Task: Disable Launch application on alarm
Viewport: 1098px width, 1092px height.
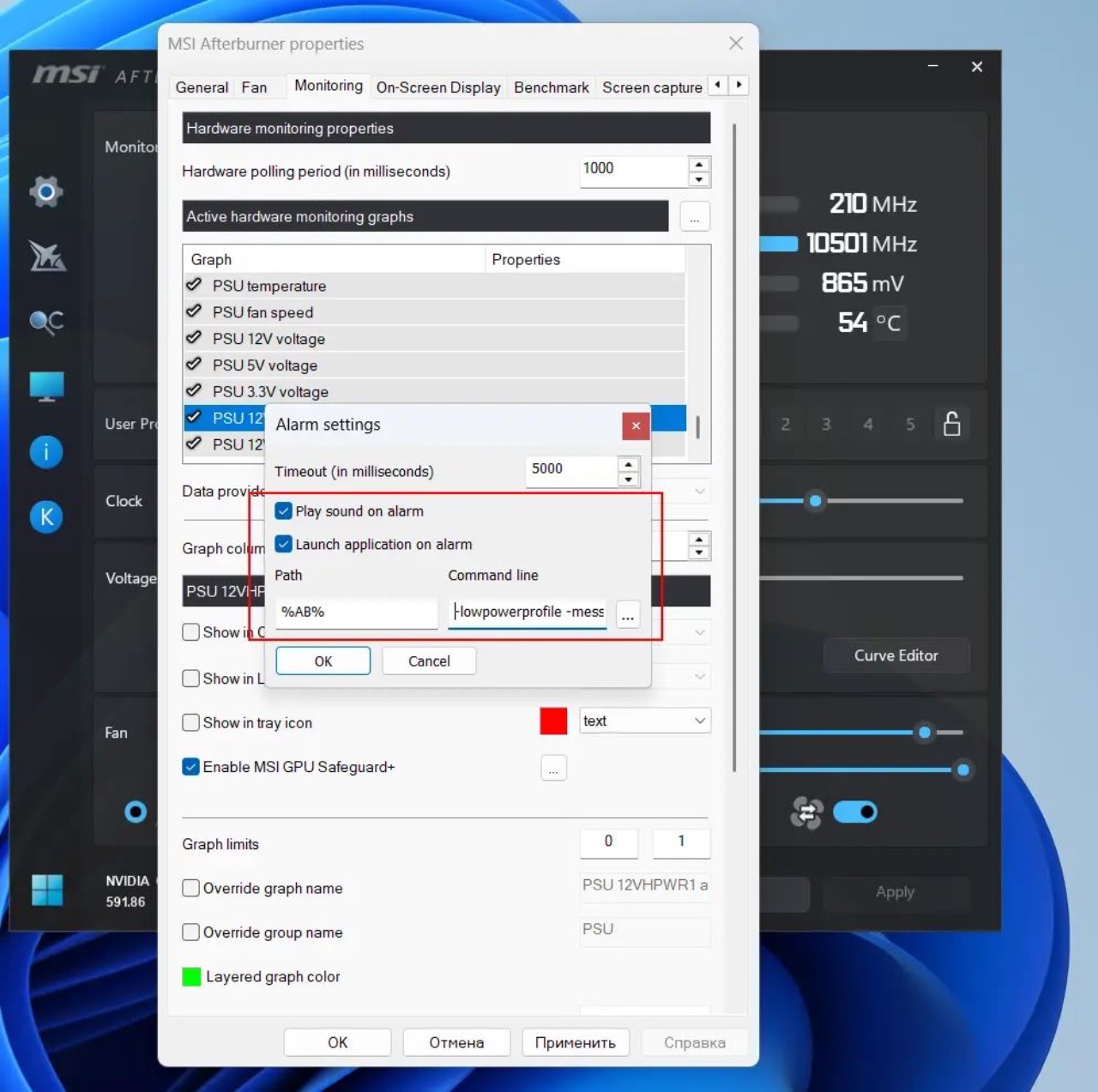Action: point(284,545)
